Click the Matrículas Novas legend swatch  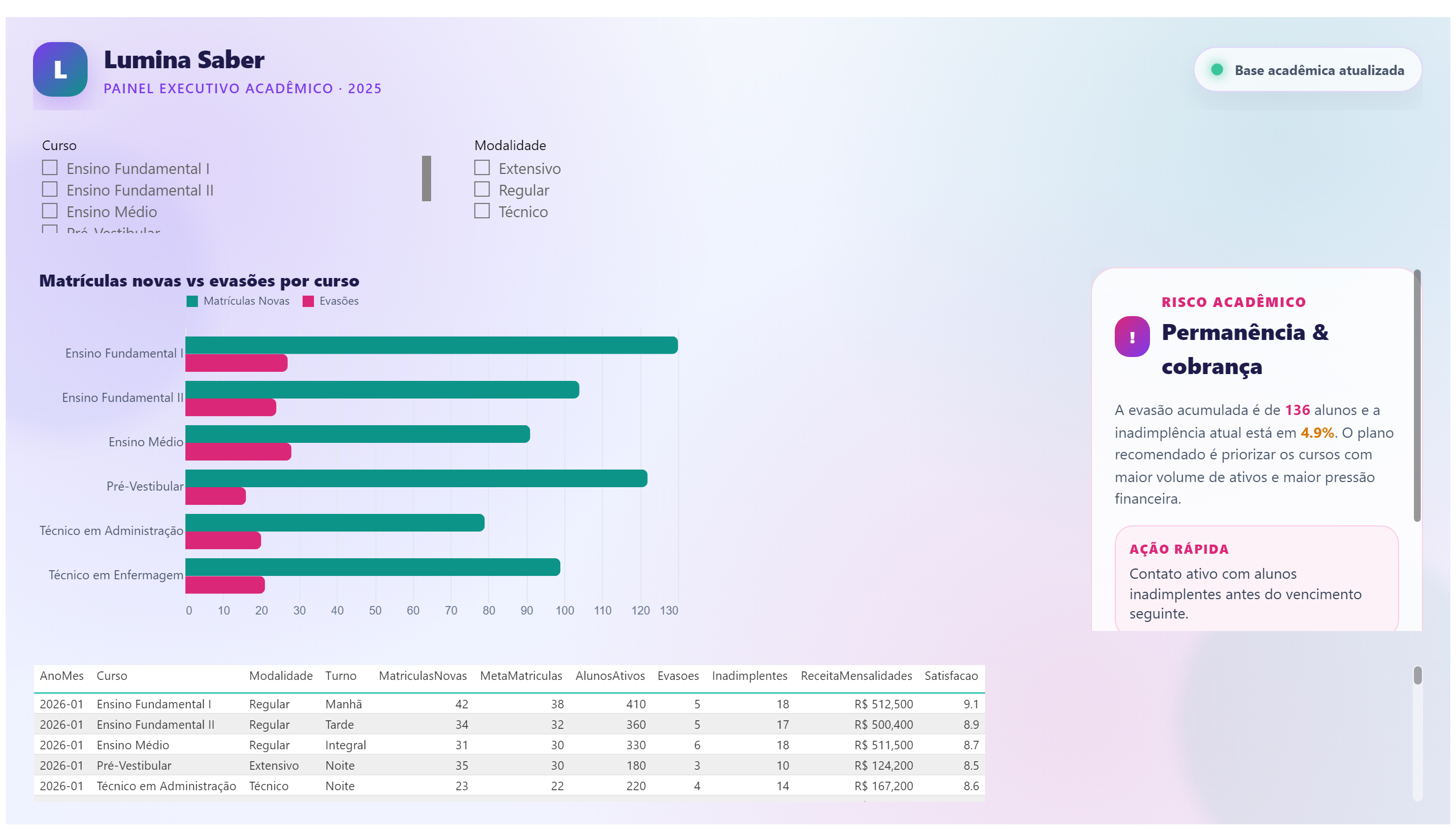pos(192,301)
